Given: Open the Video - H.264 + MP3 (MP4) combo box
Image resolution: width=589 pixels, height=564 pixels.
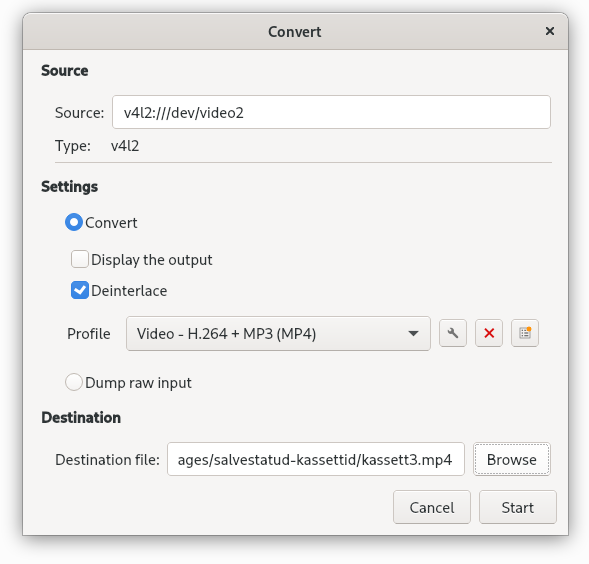Looking at the screenshot, I should [x=278, y=334].
